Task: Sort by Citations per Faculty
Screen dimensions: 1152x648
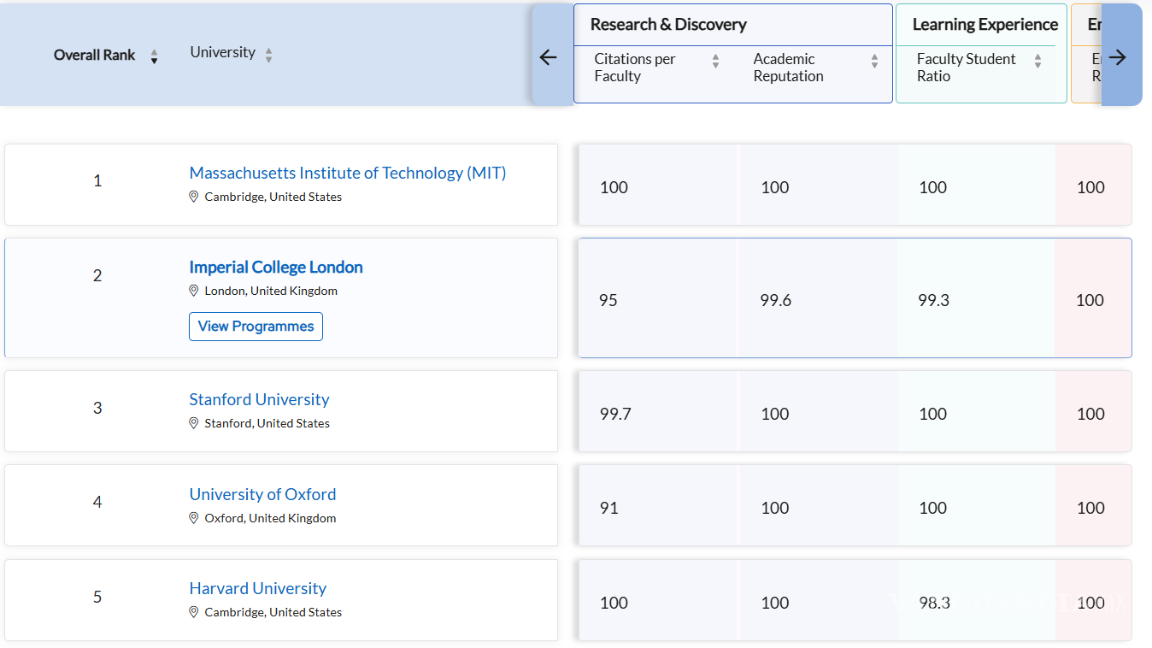Action: pos(715,62)
